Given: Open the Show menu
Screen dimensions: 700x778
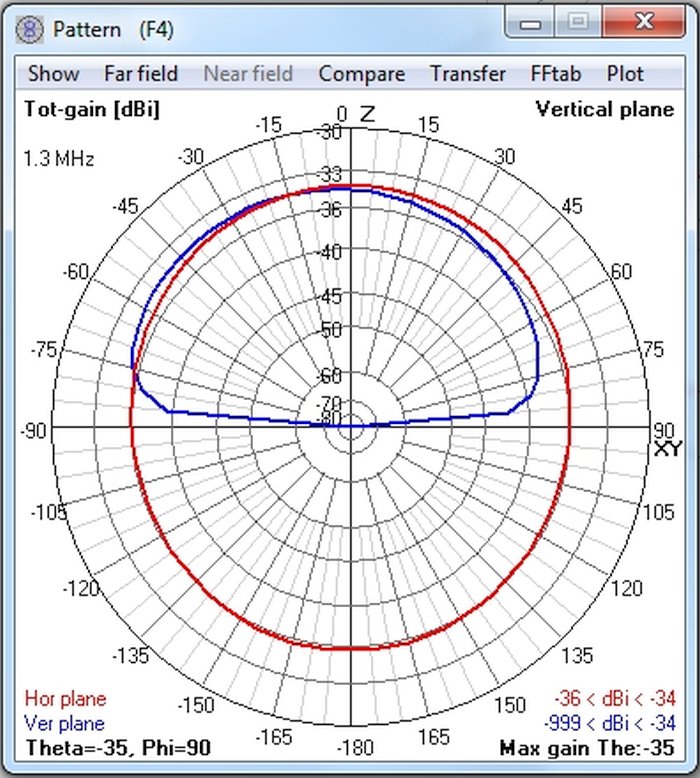Looking at the screenshot, I should point(53,74).
